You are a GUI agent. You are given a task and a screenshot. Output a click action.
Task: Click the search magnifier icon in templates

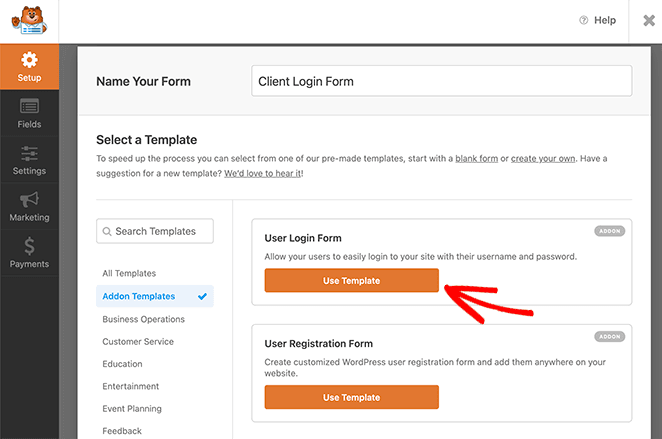click(x=105, y=232)
